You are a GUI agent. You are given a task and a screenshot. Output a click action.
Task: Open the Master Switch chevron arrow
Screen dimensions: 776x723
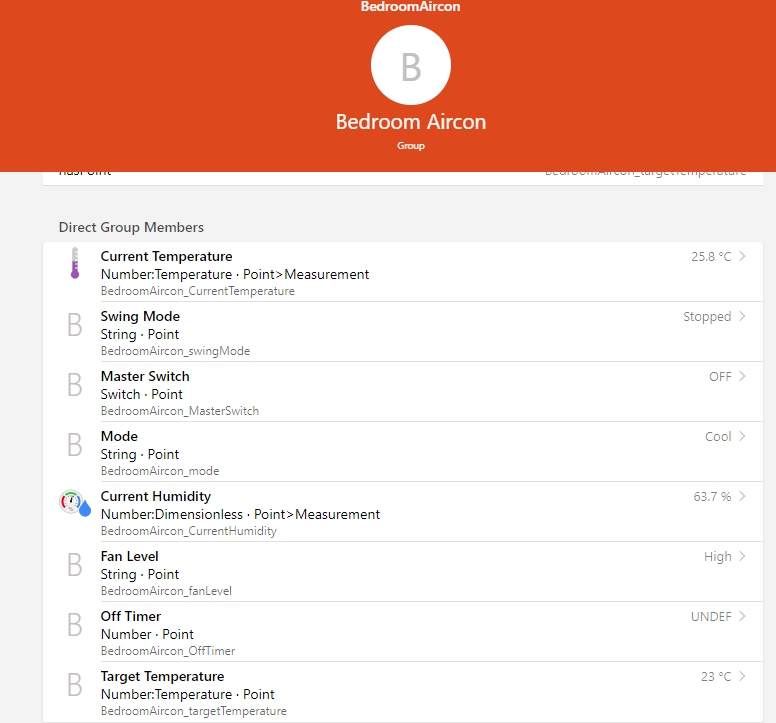point(742,377)
